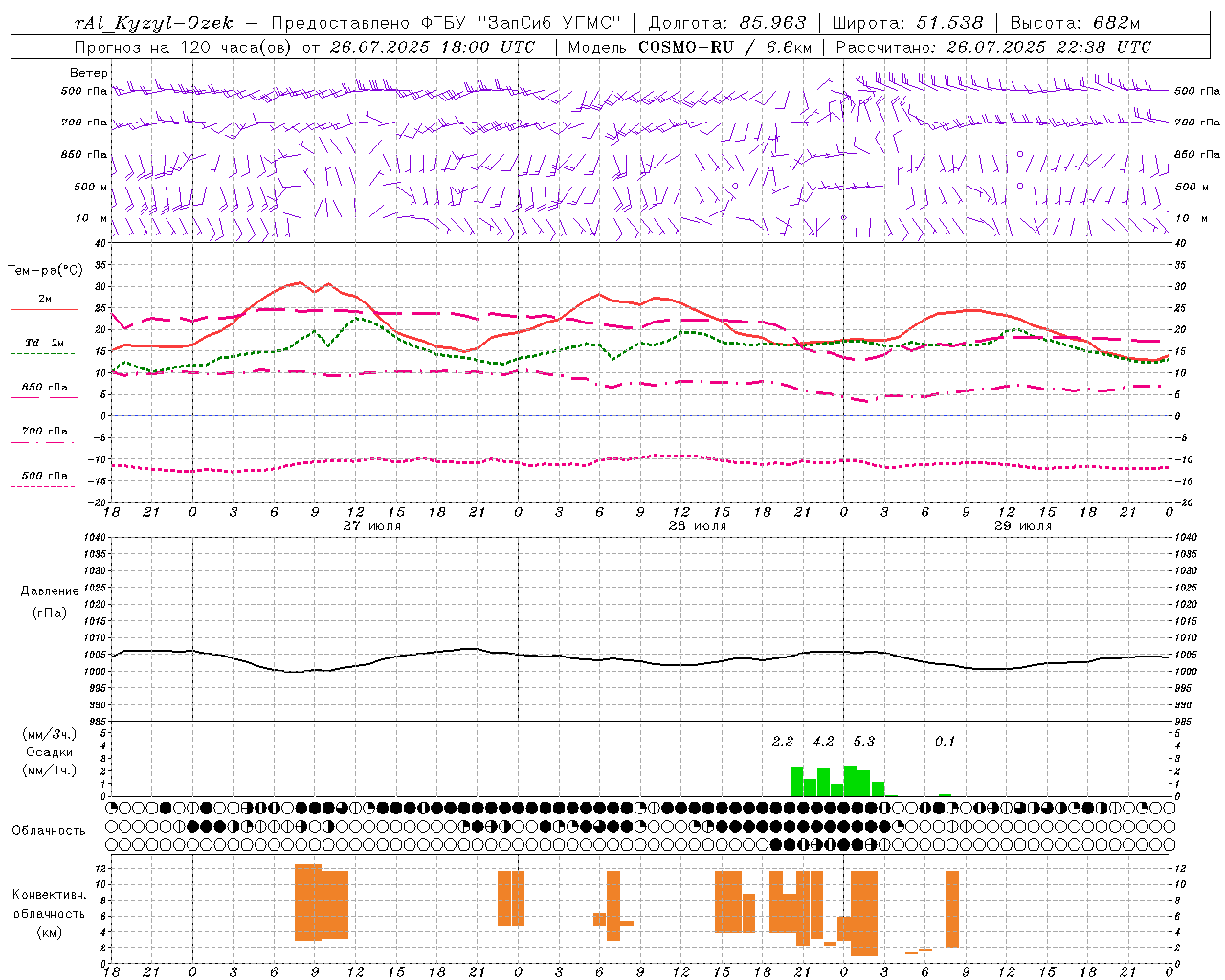Select the text Предоставлено ФГБУ "ЗапСиб УГМС"

446,23
